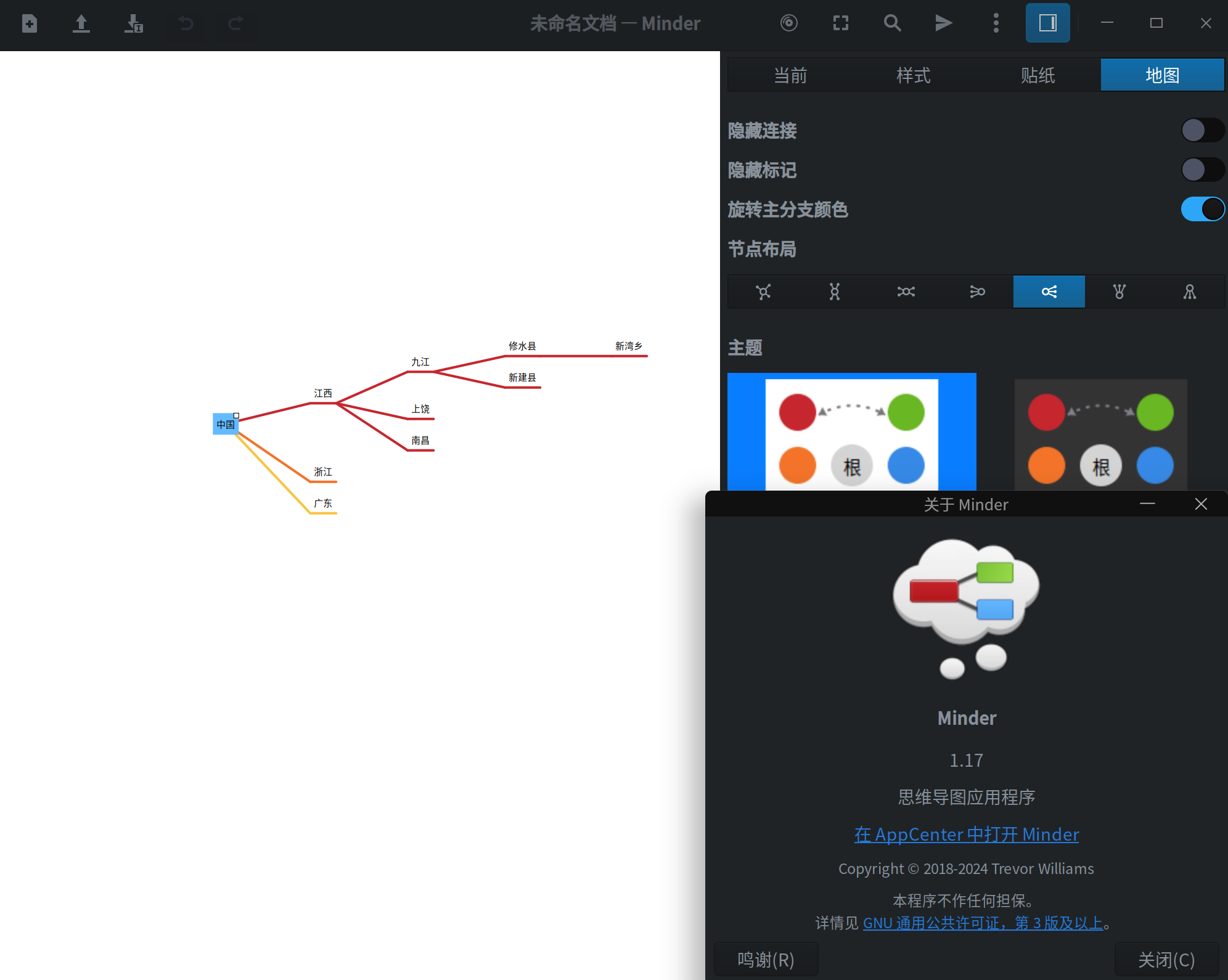Minimize the 关于 Minder dialog
This screenshot has width=1228, height=980.
tap(1147, 504)
